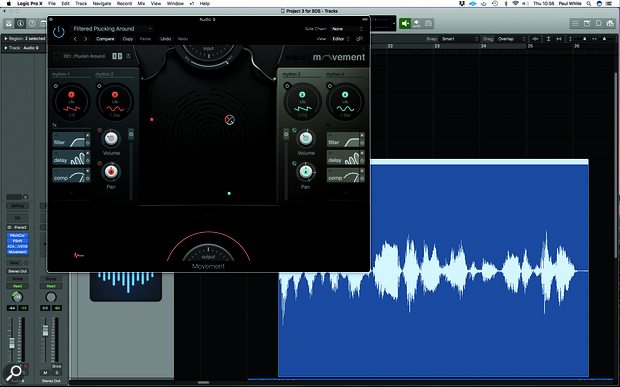Toggle rhythm 4 power button
620x387 pixels.
coord(330,86)
